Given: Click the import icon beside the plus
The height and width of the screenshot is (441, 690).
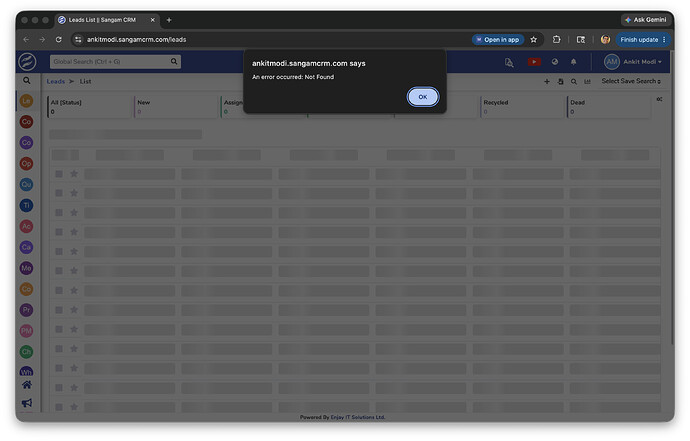Looking at the screenshot, I should (560, 81).
